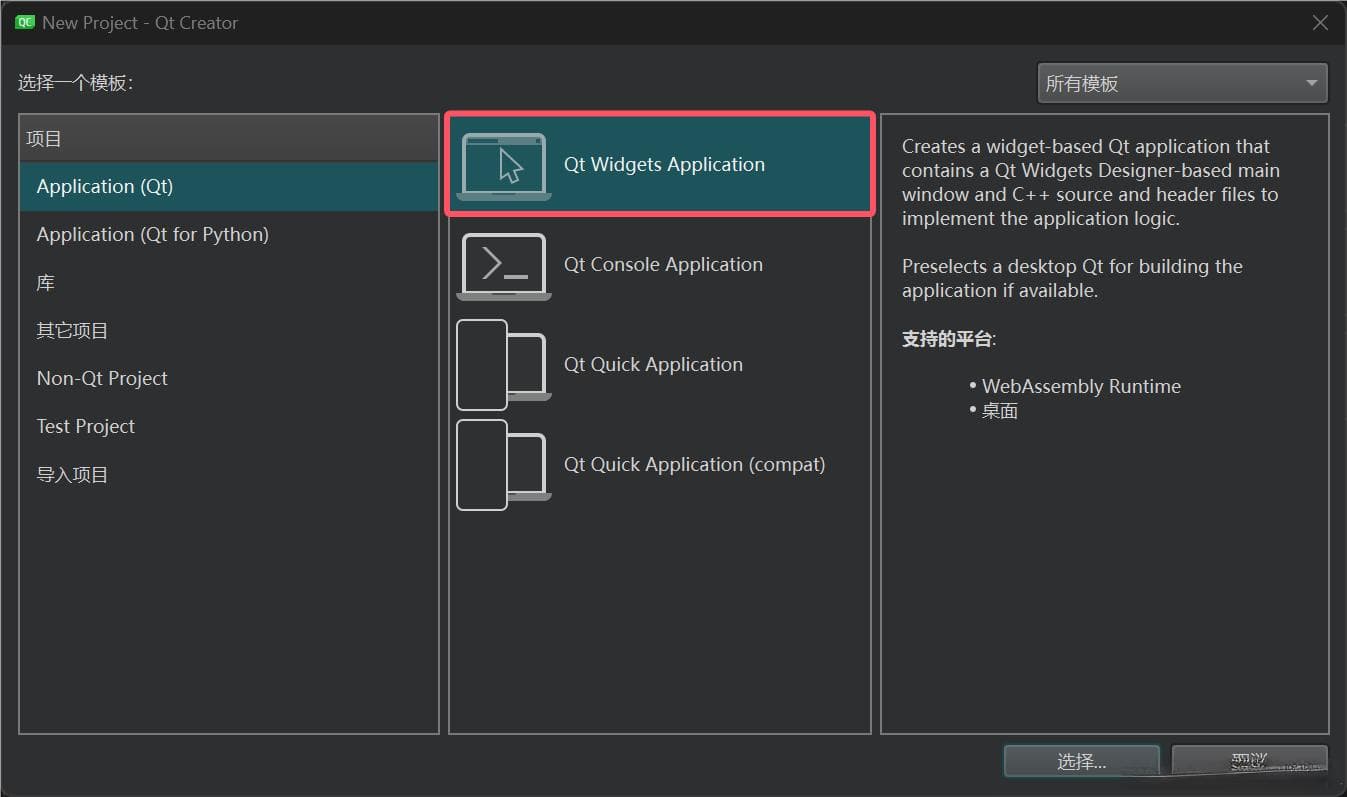Viewport: 1347px width, 797px height.
Task: Click the Qt Creator logo in title bar
Action: (x=25, y=22)
